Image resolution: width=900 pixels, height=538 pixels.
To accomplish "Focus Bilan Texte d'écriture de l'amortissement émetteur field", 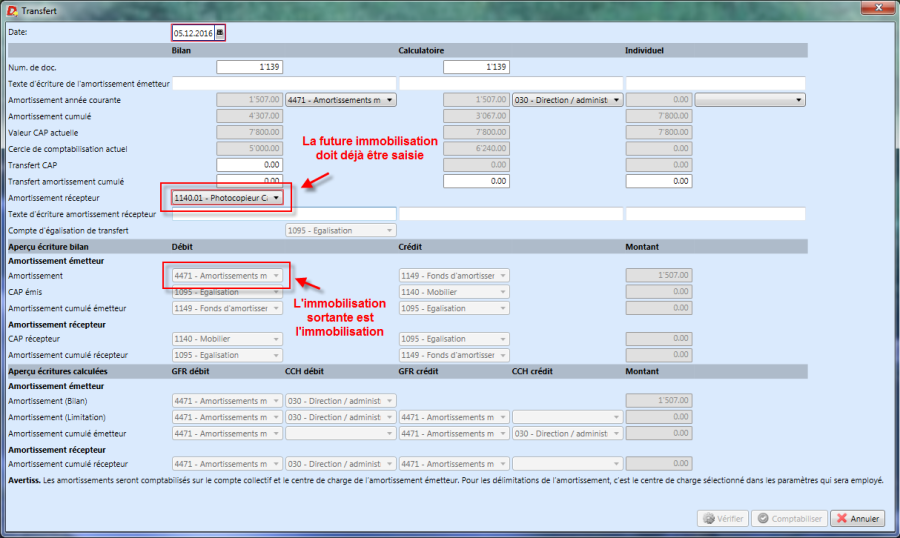I will coord(284,83).
